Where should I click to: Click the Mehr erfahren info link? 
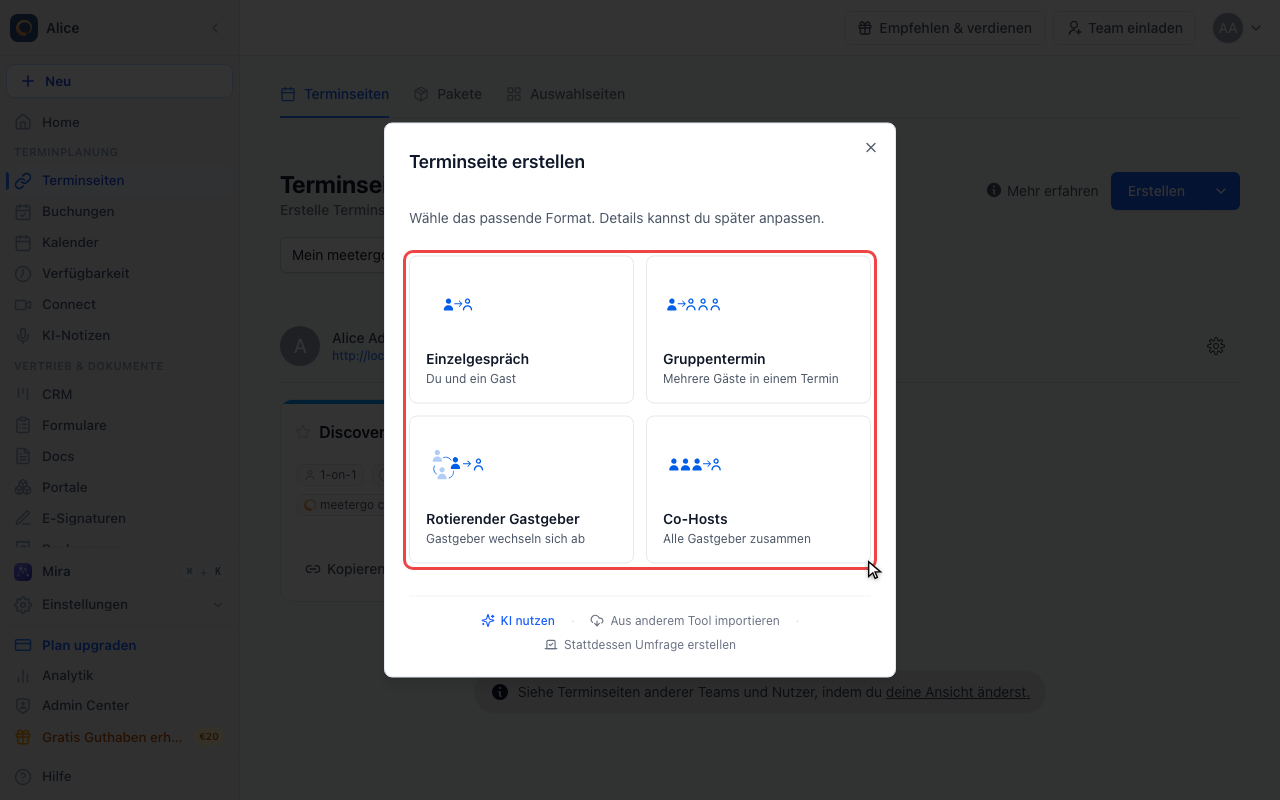tap(1042, 191)
